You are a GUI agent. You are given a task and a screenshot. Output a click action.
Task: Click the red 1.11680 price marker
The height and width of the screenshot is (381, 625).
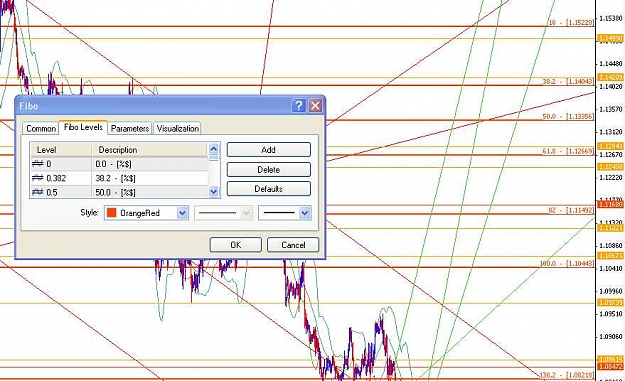(x=610, y=204)
